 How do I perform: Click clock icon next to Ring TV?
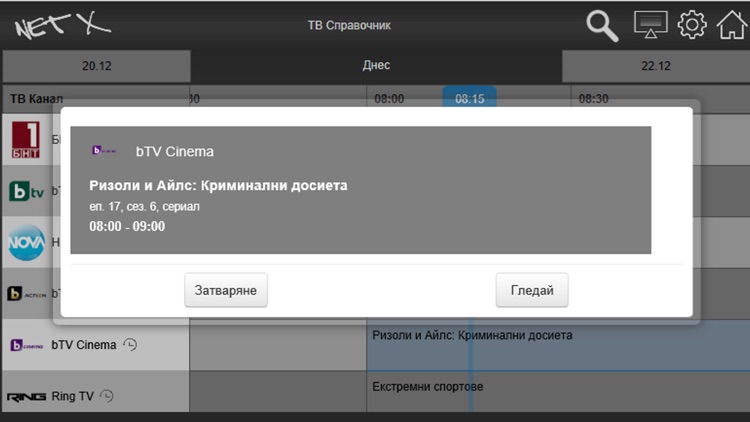pos(107,396)
